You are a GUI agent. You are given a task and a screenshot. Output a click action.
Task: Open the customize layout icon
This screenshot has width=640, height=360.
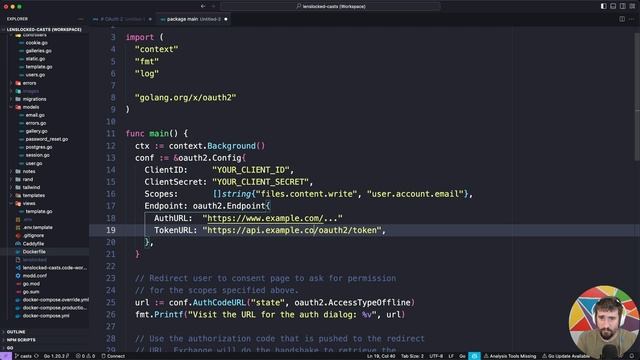(632, 6)
